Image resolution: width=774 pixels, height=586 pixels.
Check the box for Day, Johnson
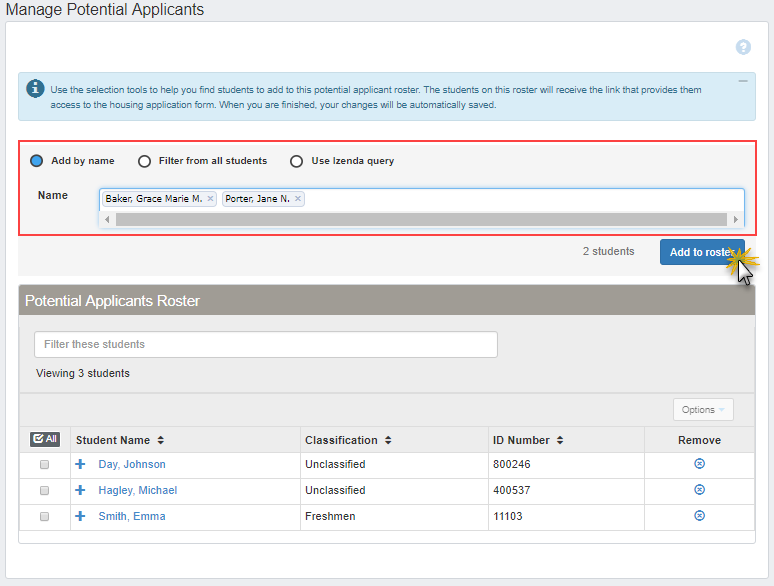tap(44, 465)
